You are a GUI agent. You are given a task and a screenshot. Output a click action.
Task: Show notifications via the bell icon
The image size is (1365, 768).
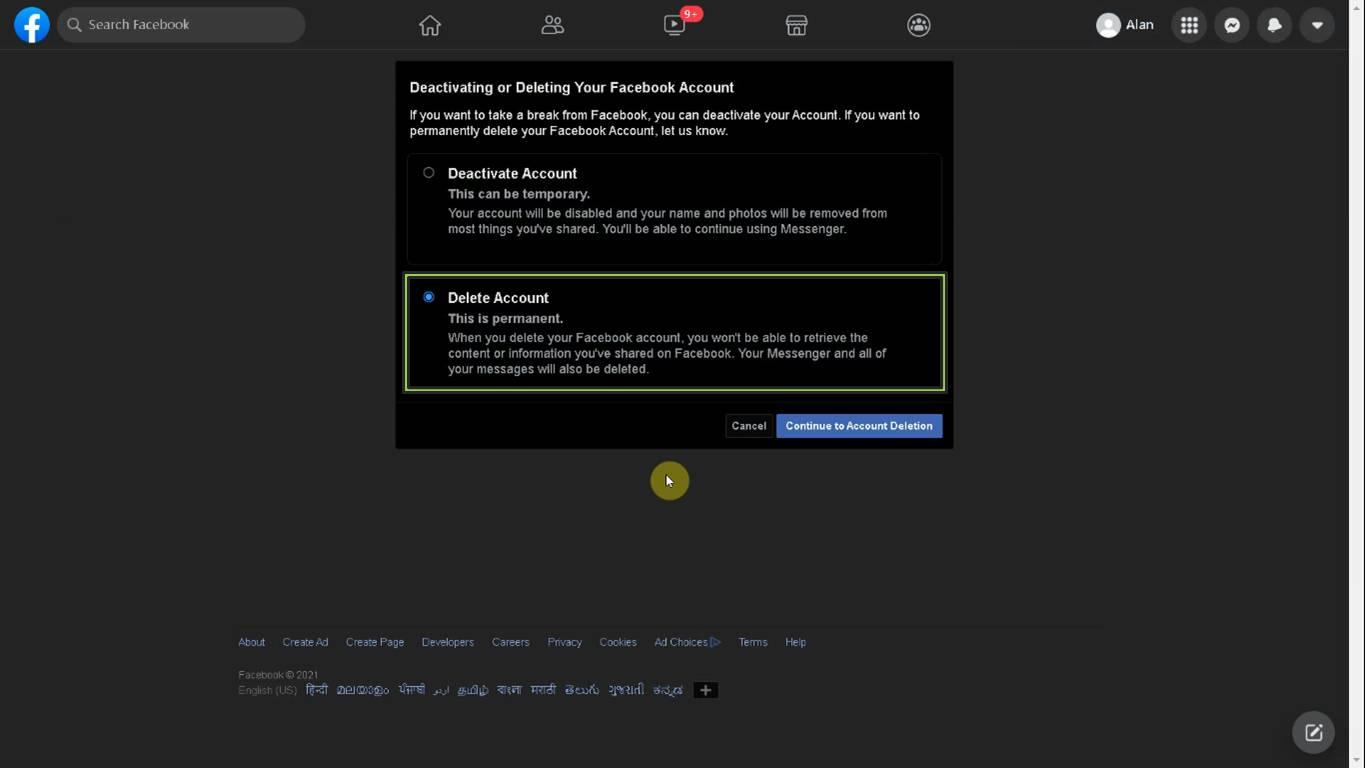tap(1274, 25)
